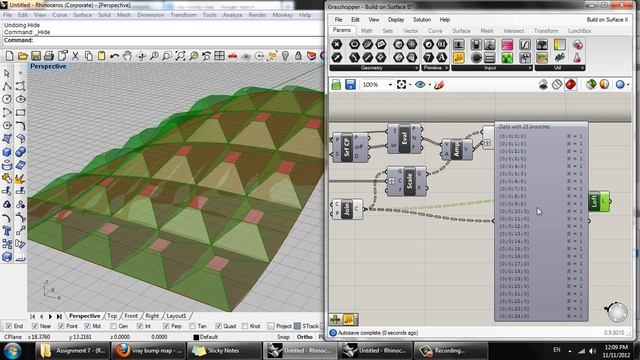Image resolution: width=640 pixels, height=360 pixels.
Task: Click the black Default layer swatch
Action: (196, 337)
